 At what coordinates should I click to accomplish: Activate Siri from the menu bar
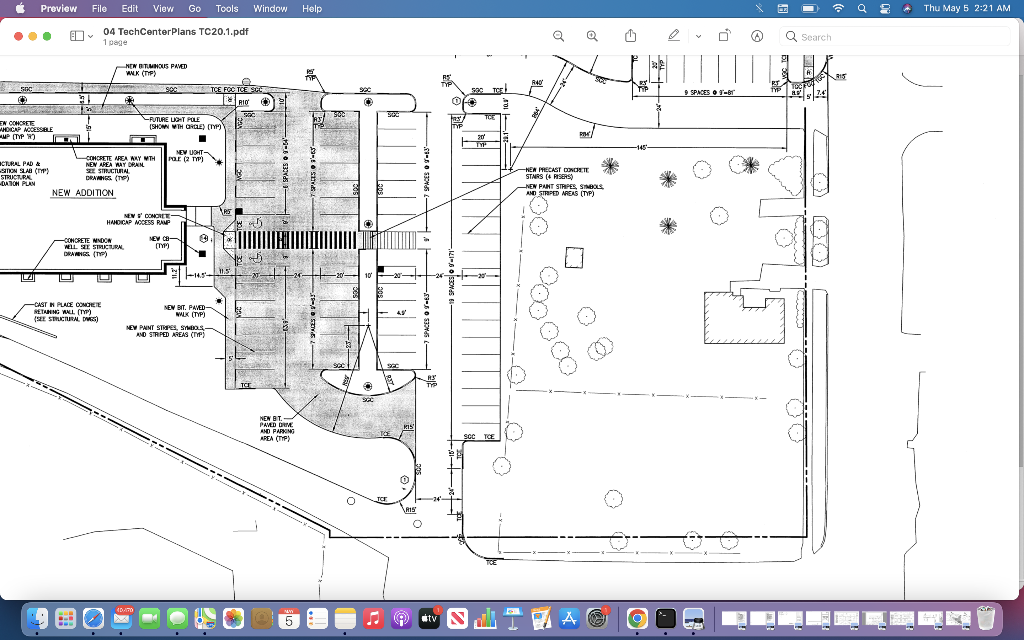coord(907,8)
